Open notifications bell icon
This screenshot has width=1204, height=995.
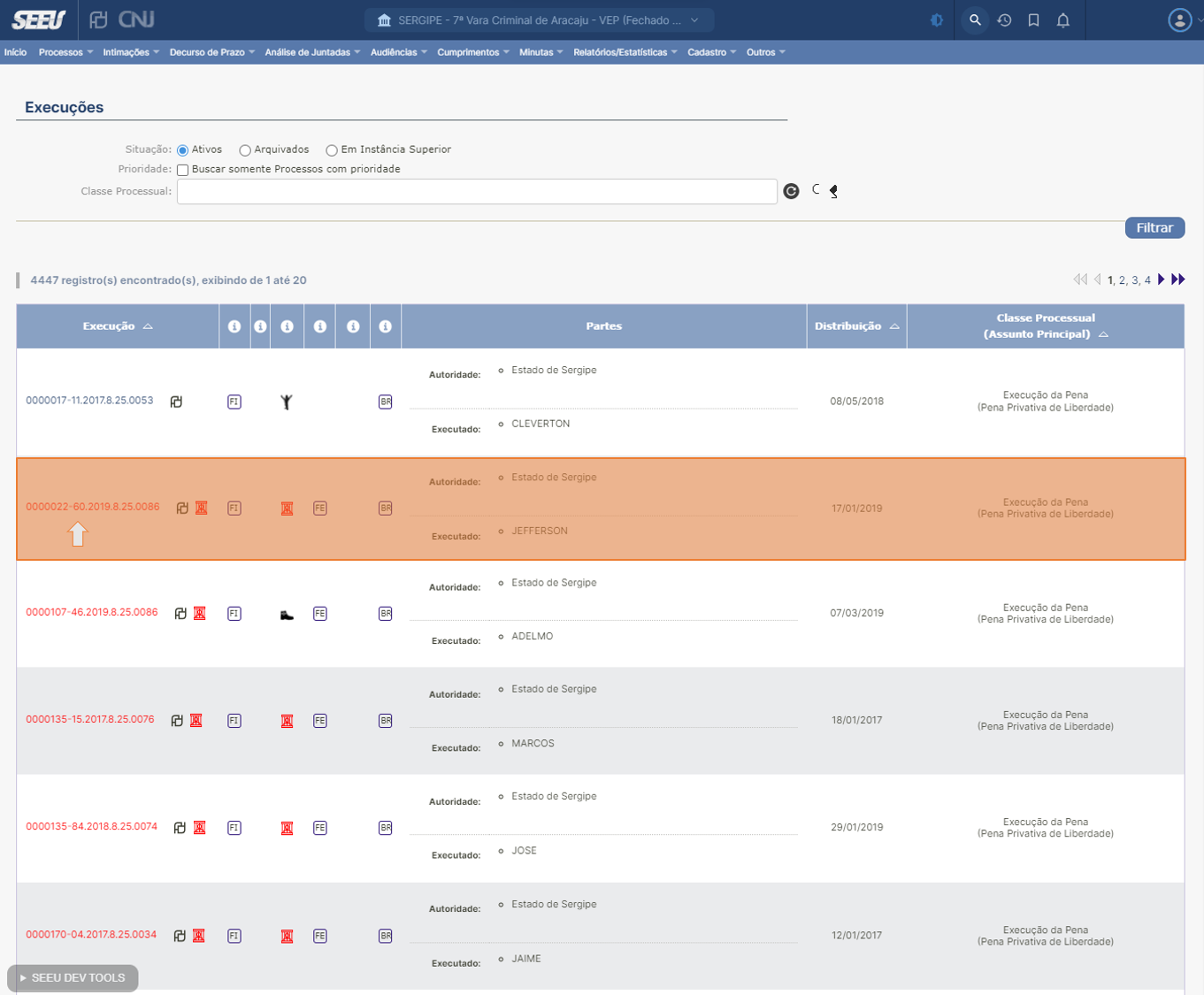[x=1063, y=19]
